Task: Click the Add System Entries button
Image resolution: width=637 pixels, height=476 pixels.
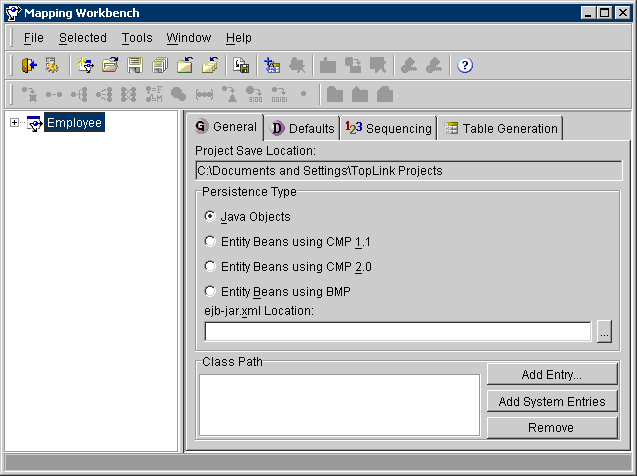Action: (552, 401)
